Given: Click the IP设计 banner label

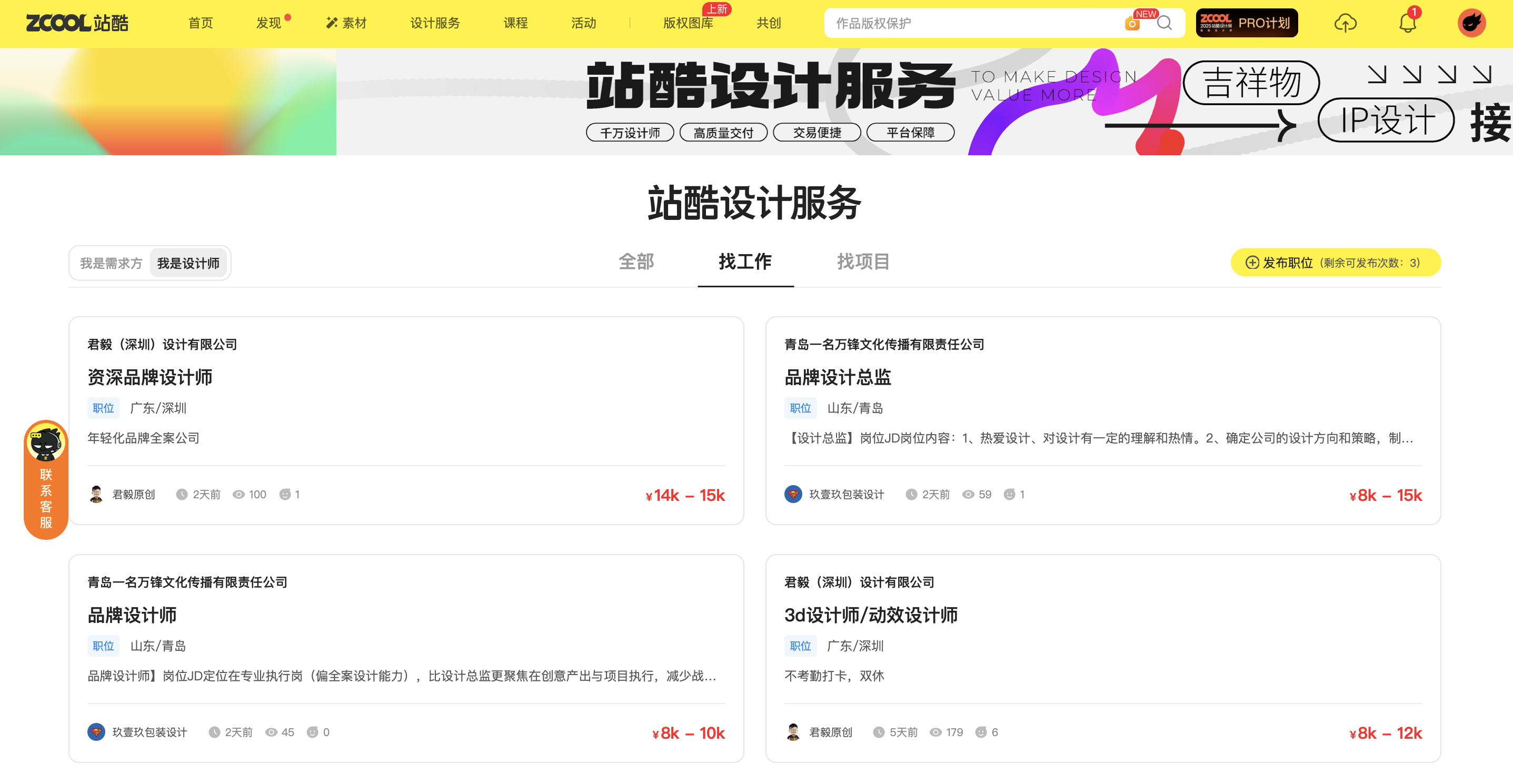Looking at the screenshot, I should (x=1386, y=120).
